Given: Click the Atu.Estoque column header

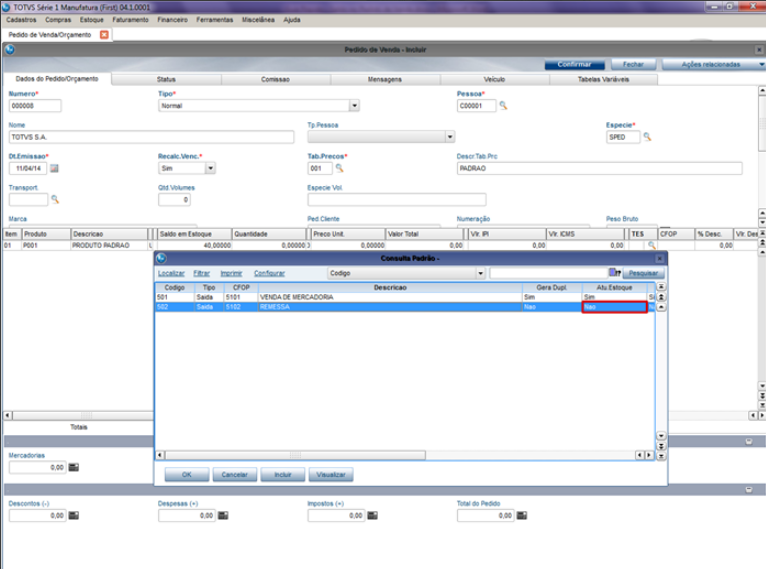Looking at the screenshot, I should [614, 288].
